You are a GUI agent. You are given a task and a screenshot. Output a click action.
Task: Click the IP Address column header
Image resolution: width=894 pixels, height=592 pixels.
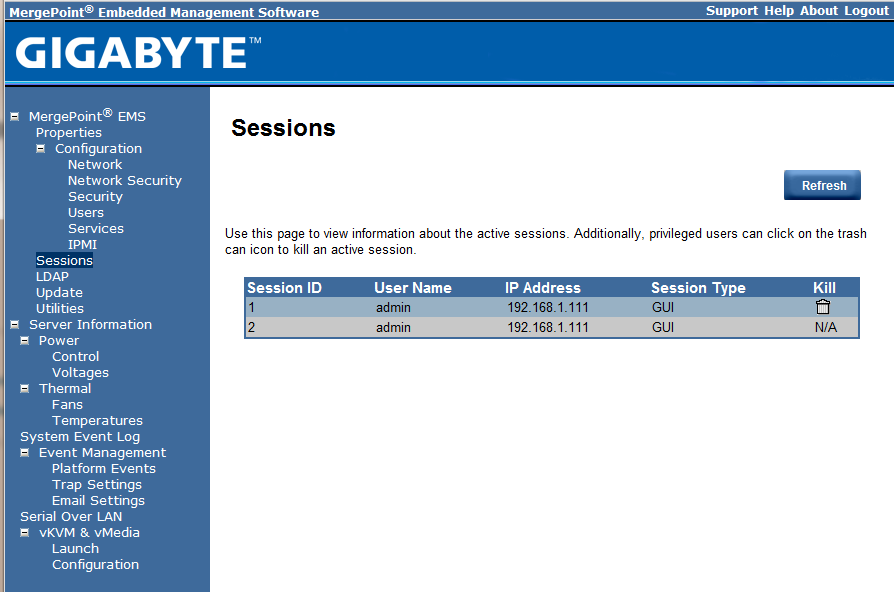coord(543,287)
